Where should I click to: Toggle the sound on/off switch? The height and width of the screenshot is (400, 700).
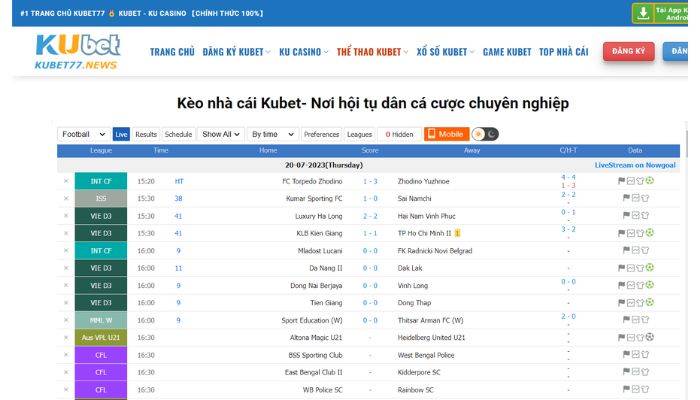tap(478, 134)
